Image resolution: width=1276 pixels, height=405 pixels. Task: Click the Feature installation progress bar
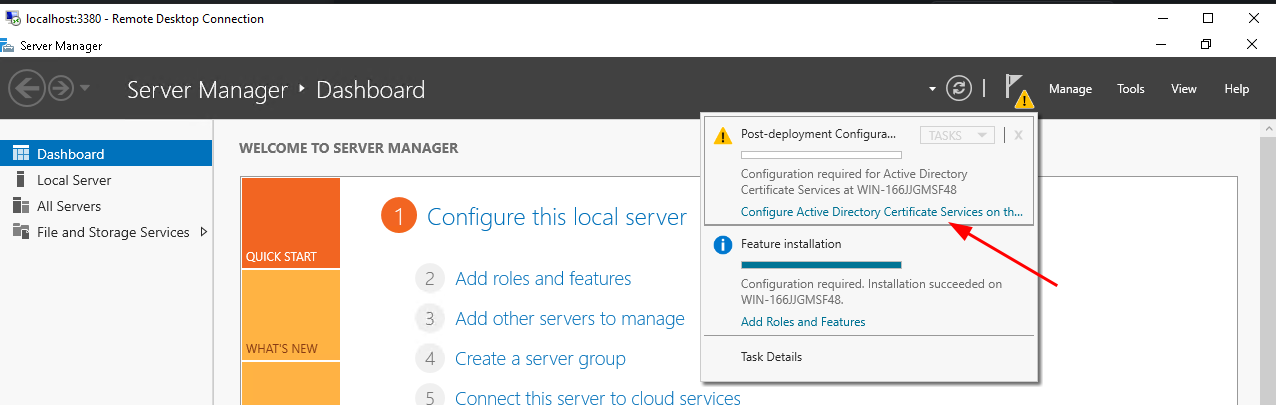(821, 265)
